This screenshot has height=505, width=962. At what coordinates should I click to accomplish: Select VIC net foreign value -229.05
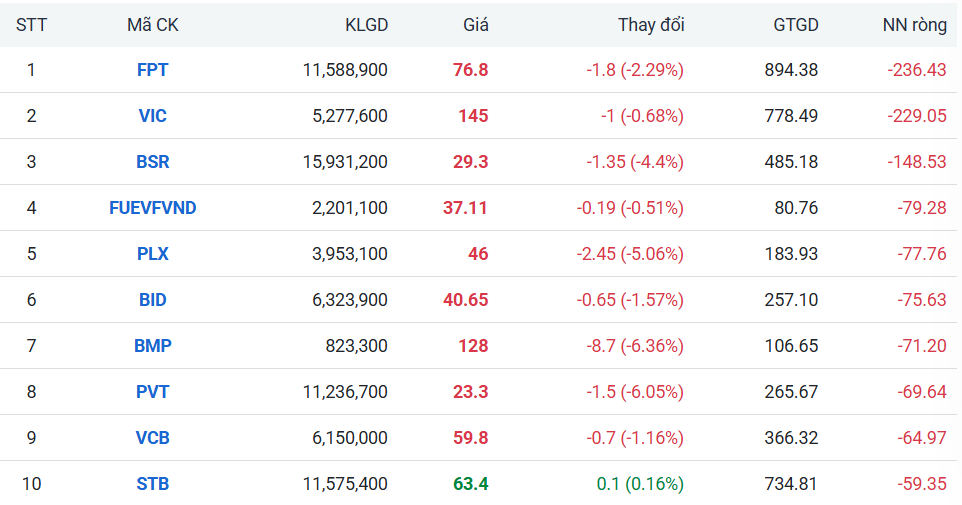pyautogui.click(x=917, y=116)
